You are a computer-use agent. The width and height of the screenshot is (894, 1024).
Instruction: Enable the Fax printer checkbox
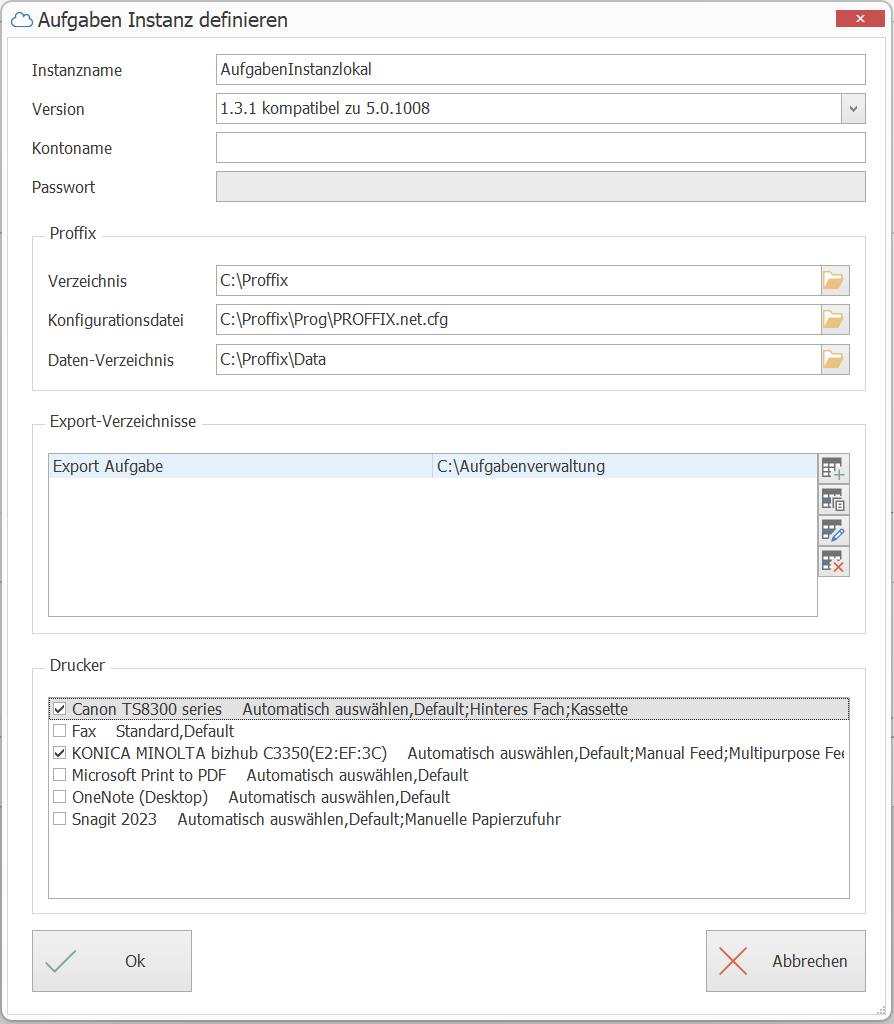pos(59,731)
